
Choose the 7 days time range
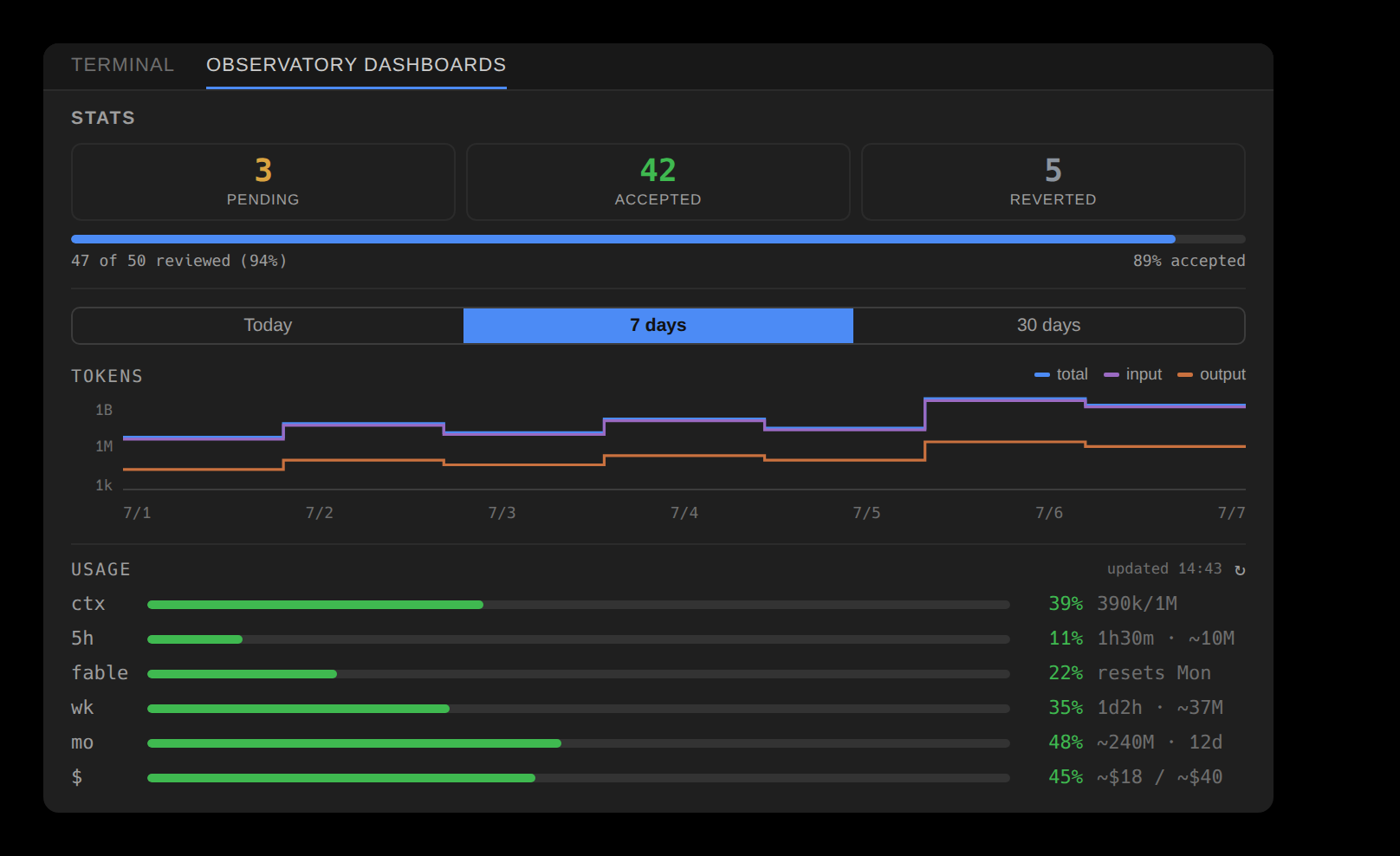[658, 325]
